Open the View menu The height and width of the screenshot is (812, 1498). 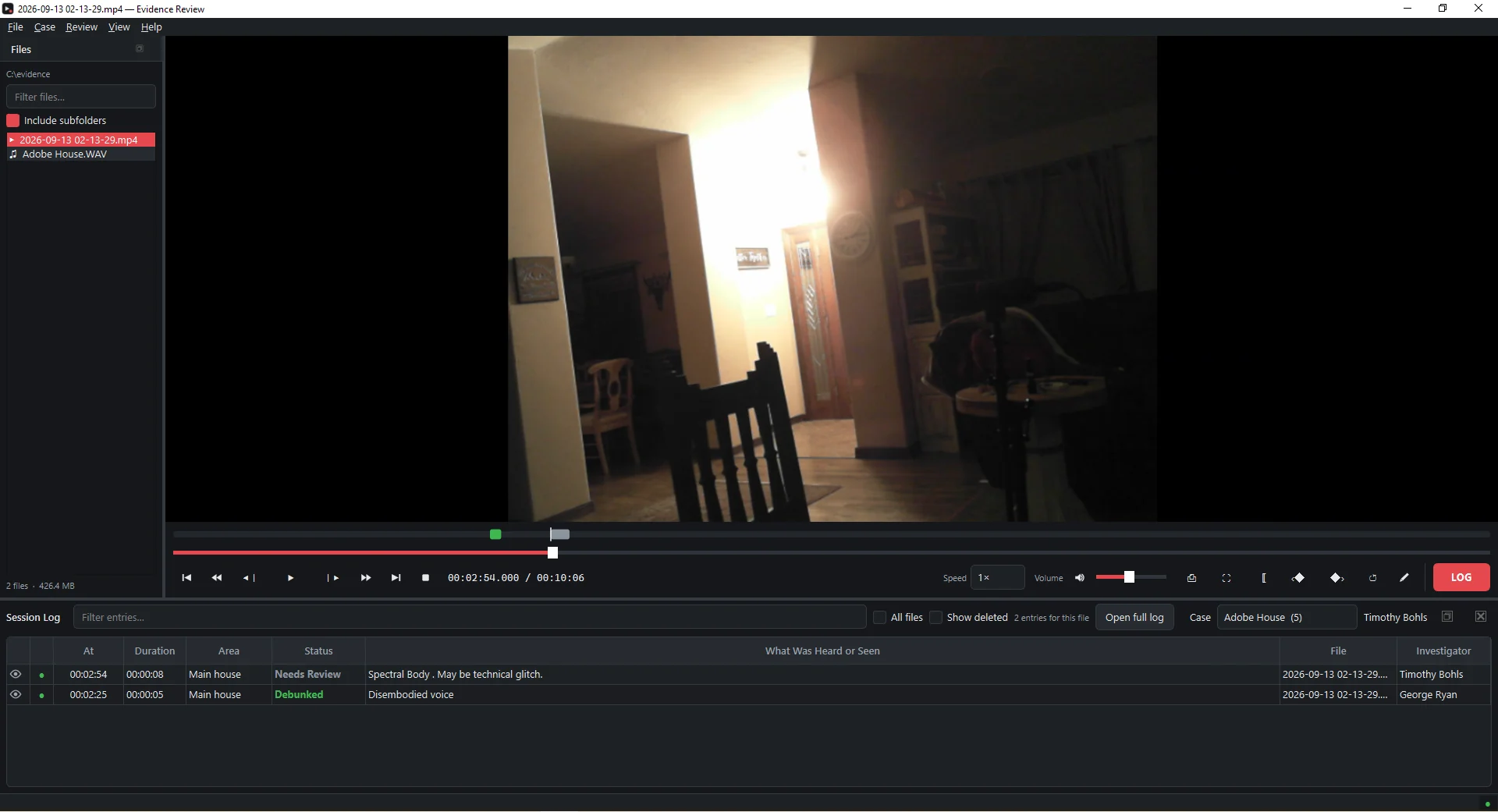coord(119,27)
